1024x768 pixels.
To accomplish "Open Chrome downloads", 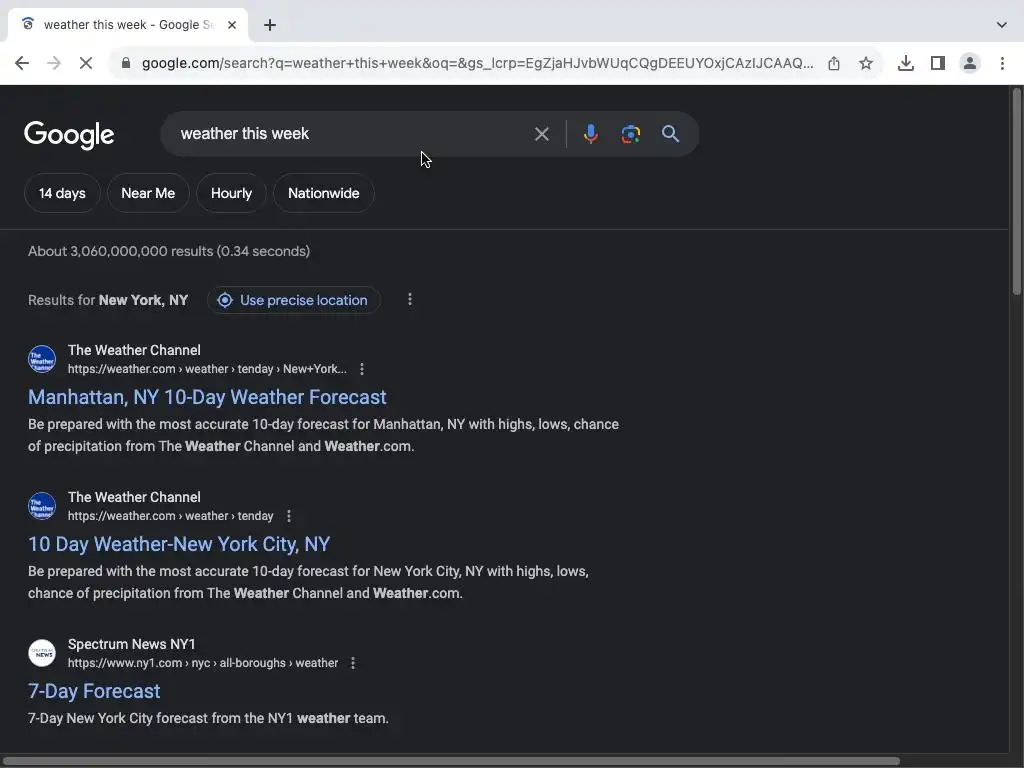I will pyautogui.click(x=906, y=63).
